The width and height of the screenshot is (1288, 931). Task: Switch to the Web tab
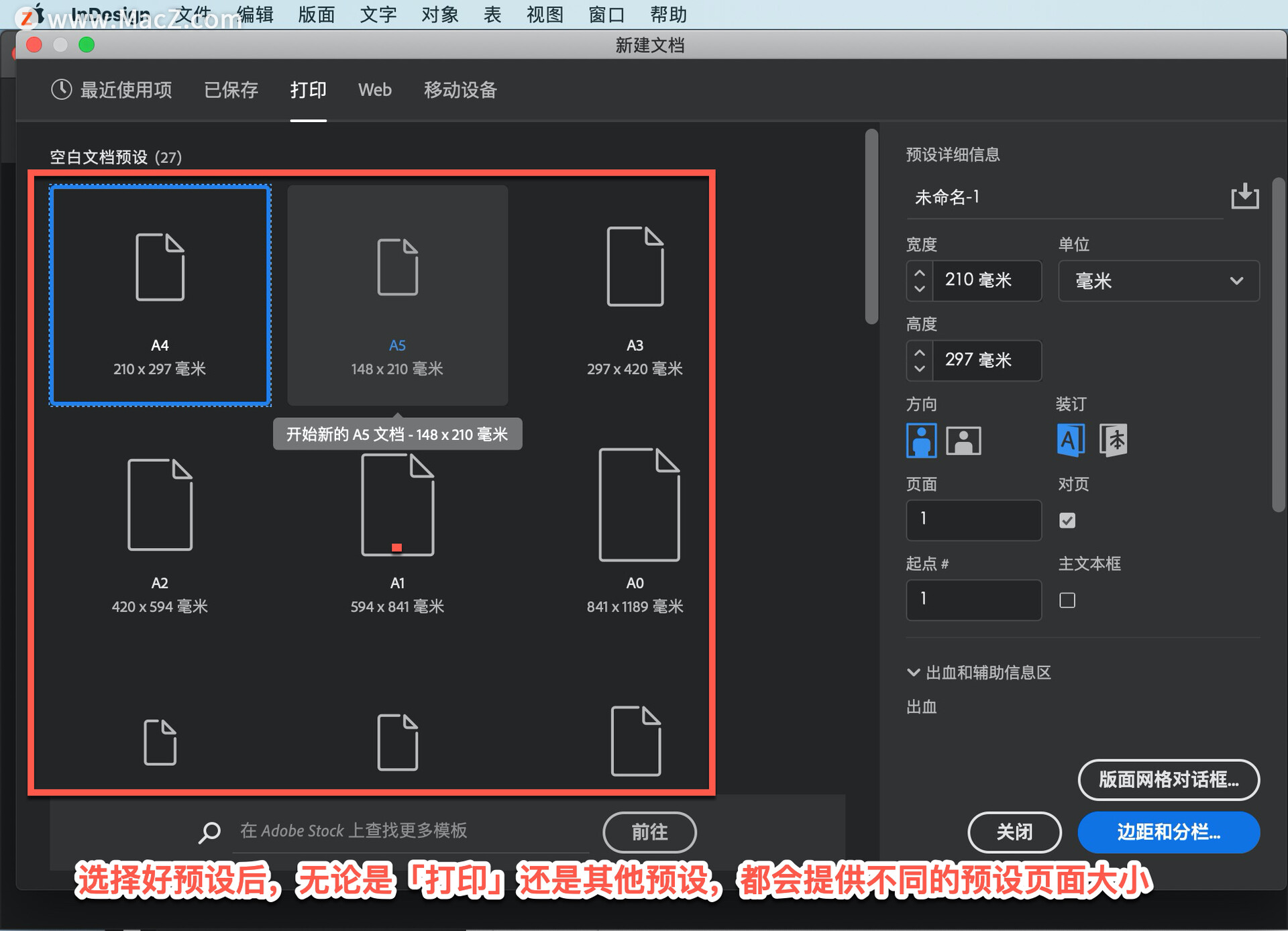374,90
